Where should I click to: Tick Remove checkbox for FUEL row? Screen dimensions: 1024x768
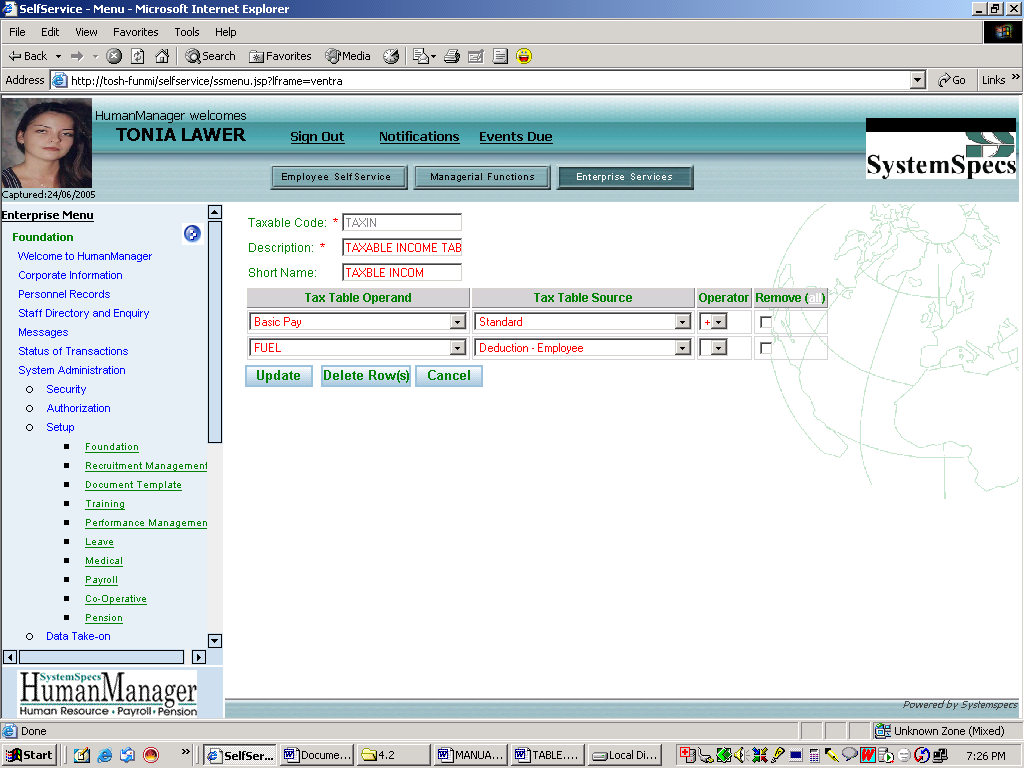pos(766,348)
